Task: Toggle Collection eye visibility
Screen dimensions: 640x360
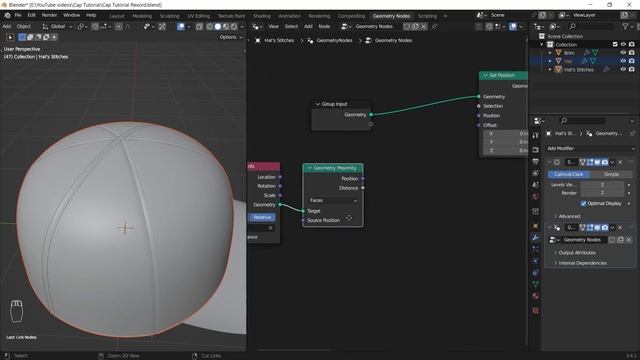Action: click(623, 44)
